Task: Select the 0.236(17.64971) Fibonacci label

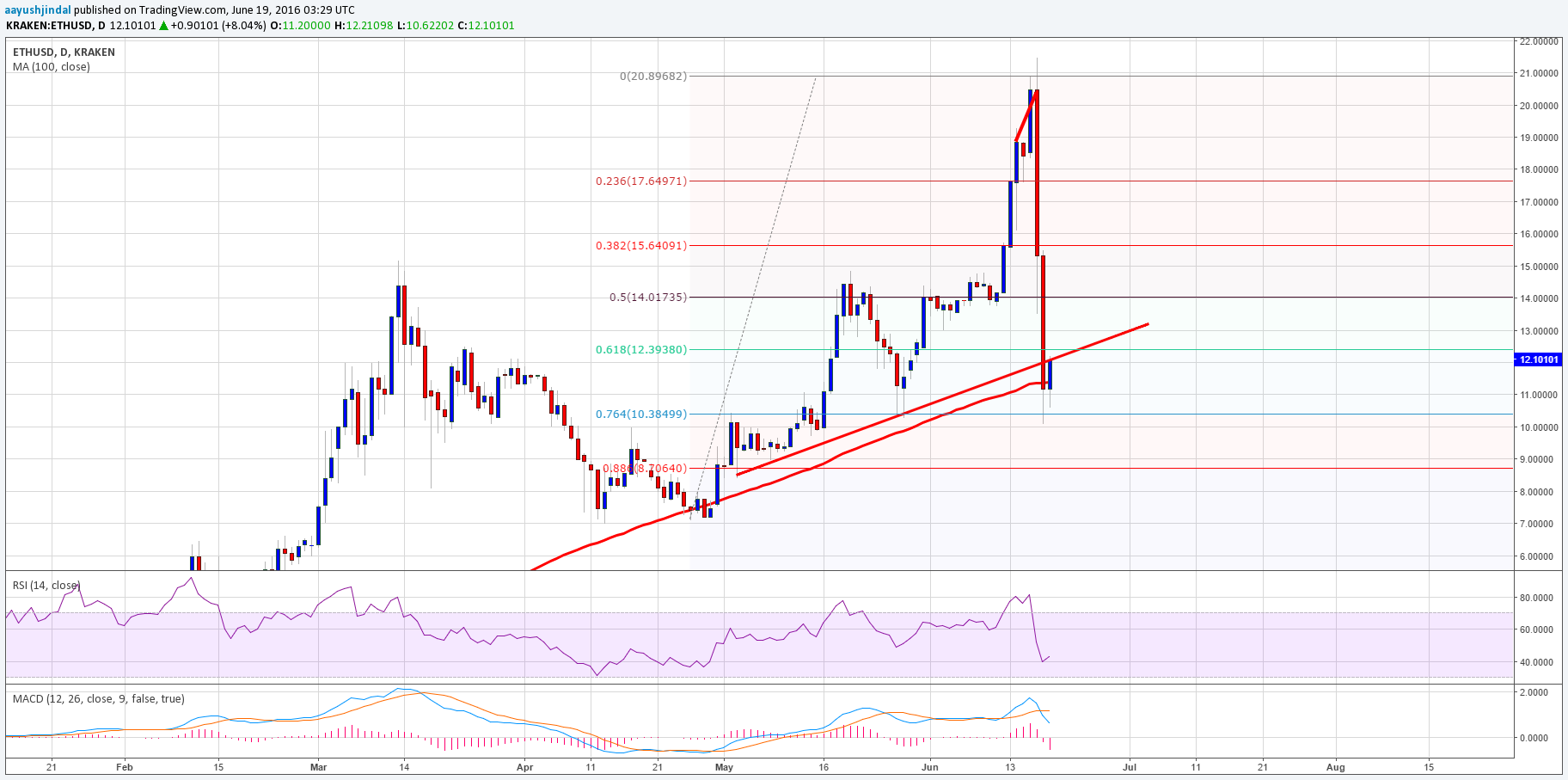Action: [x=641, y=181]
